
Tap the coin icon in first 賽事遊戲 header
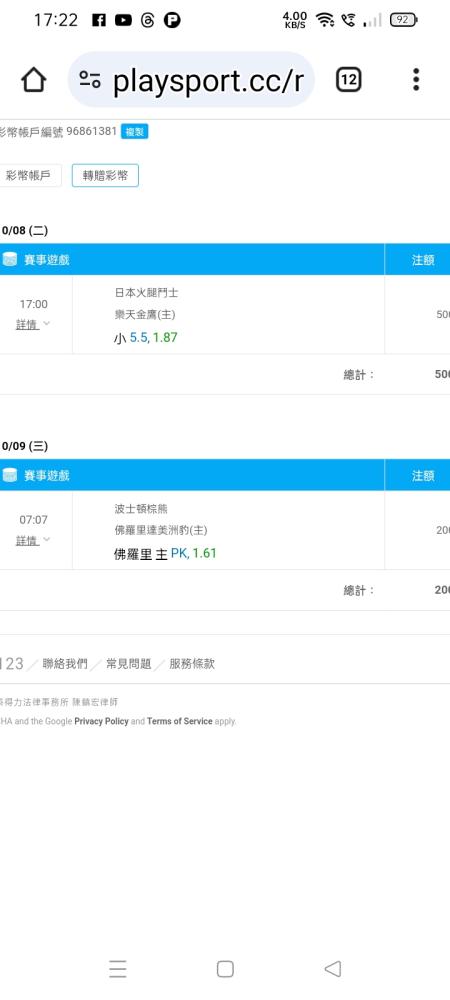[x=10, y=260]
